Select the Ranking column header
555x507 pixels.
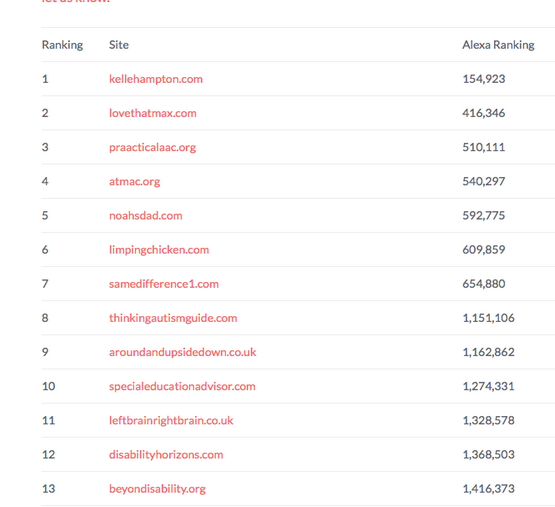pos(62,45)
